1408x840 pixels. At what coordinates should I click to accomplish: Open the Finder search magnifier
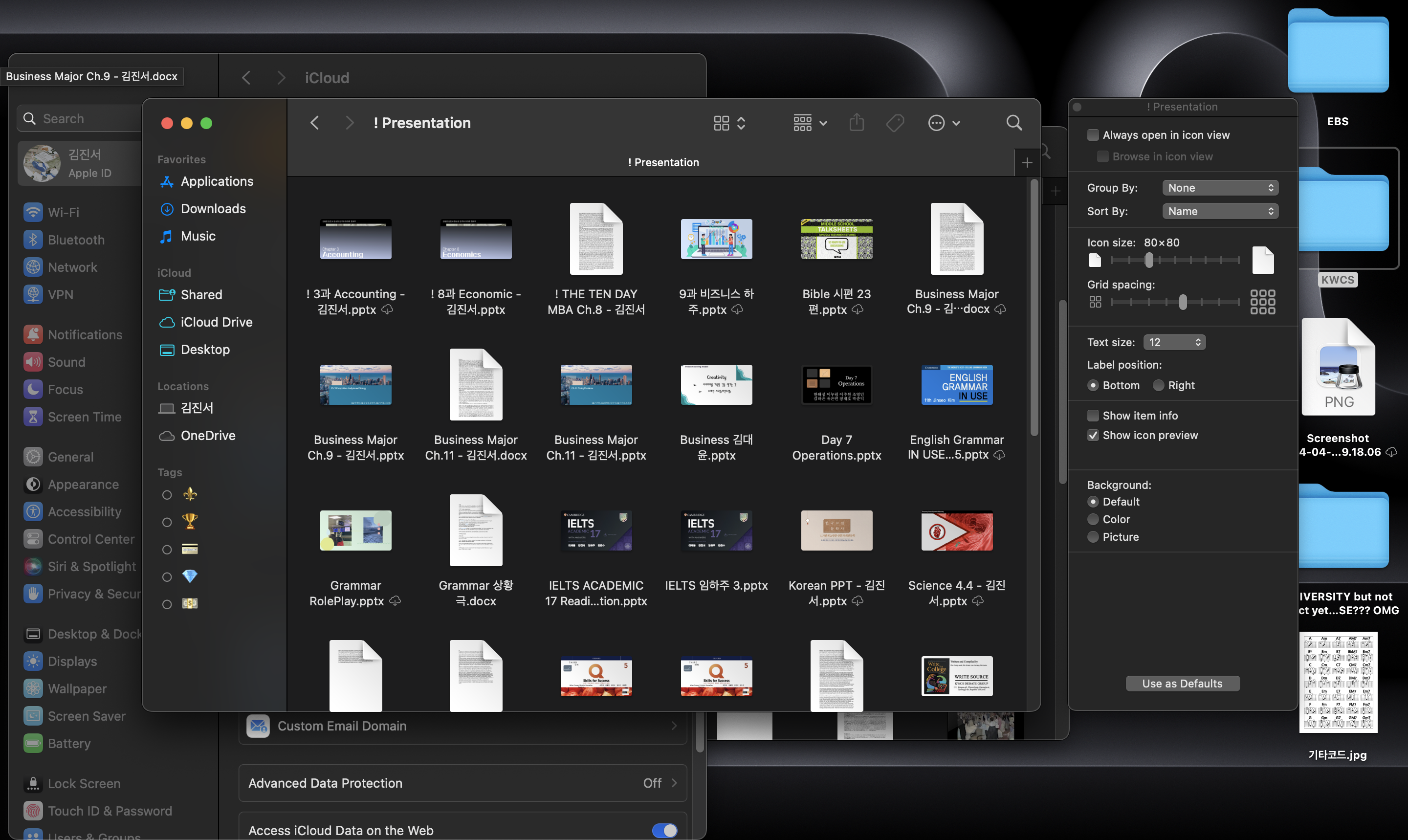(x=1013, y=123)
